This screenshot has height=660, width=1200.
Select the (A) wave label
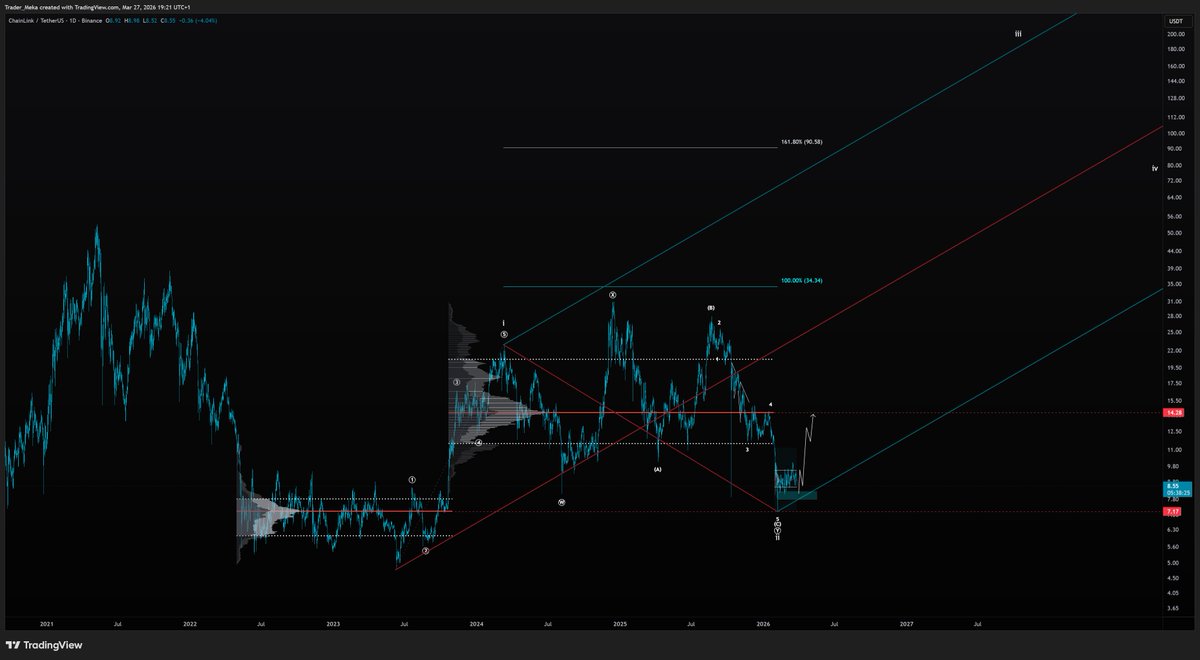tap(658, 469)
